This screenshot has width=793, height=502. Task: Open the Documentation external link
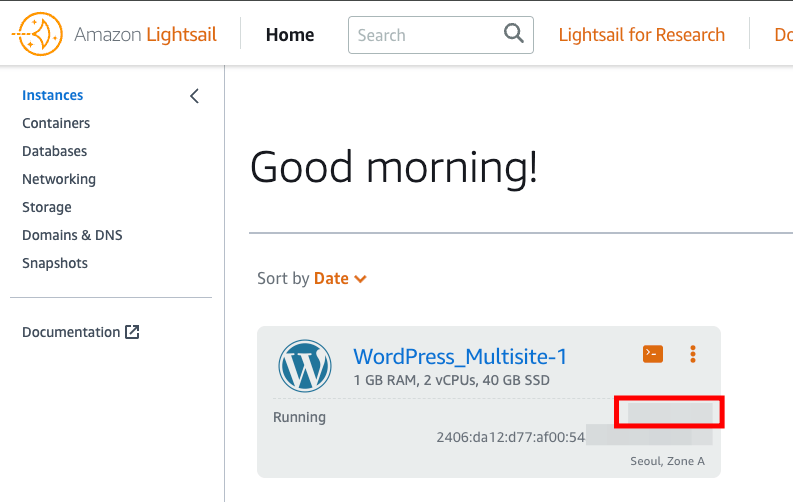[81, 332]
